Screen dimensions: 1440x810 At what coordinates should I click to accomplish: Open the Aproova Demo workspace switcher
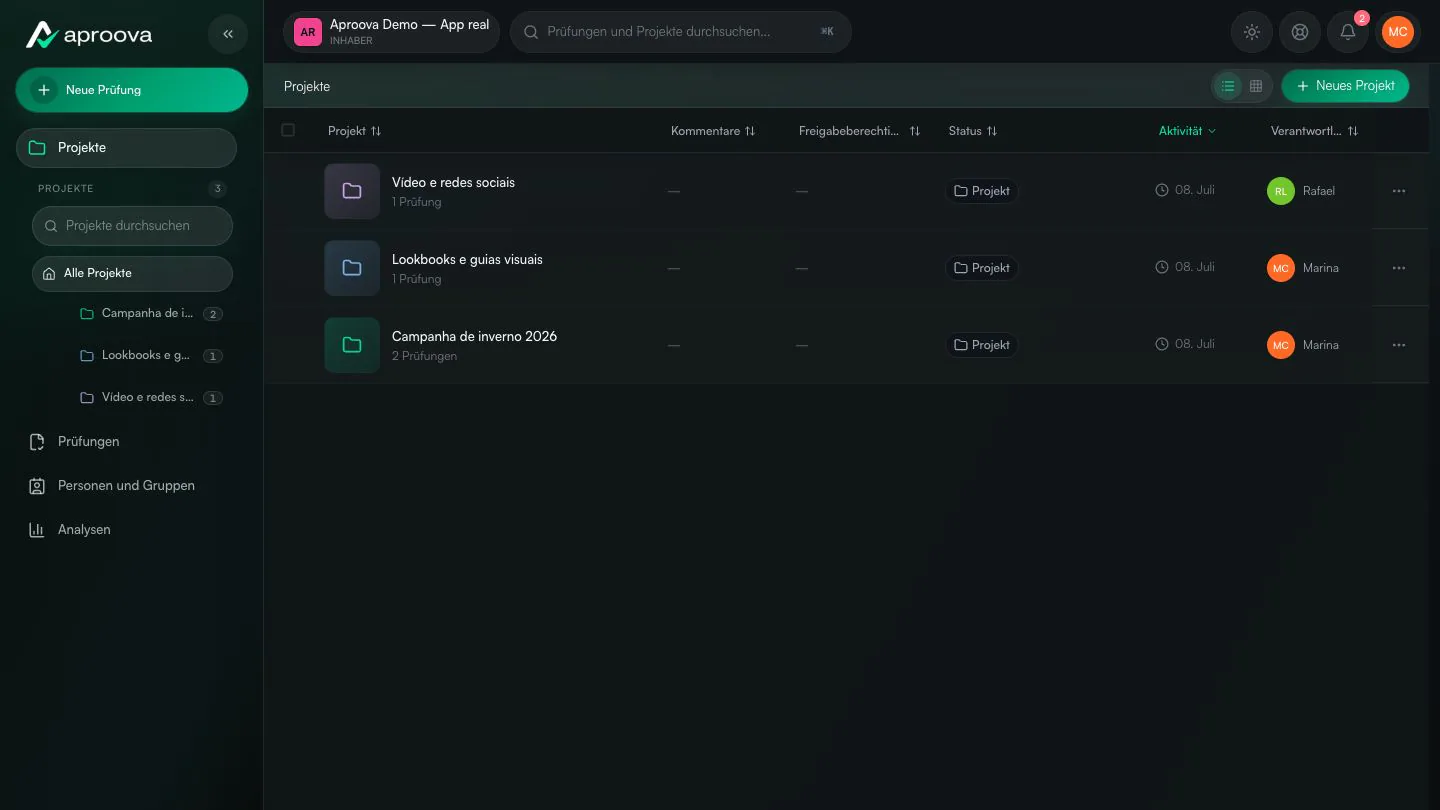pyautogui.click(x=391, y=32)
